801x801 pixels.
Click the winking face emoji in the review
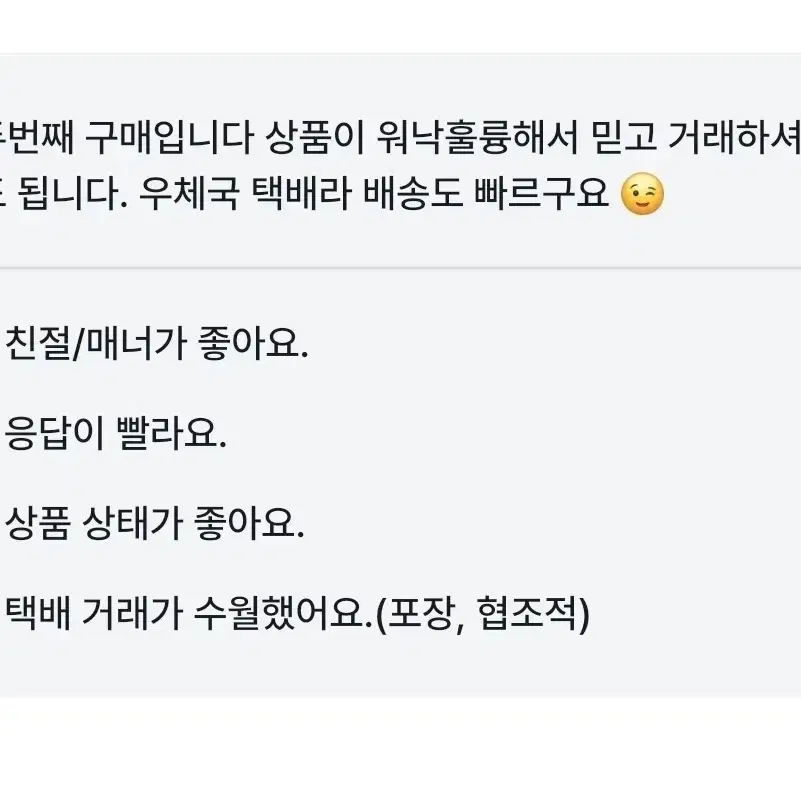coord(642,194)
